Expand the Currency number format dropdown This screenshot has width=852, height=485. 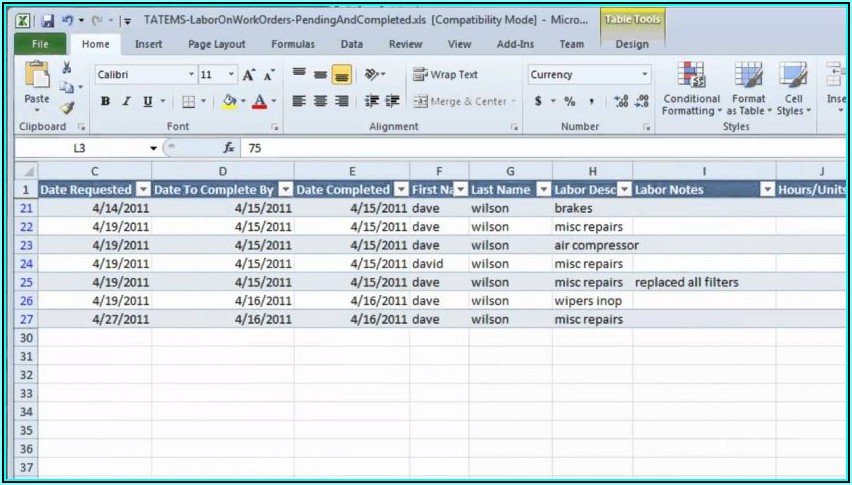coord(644,75)
